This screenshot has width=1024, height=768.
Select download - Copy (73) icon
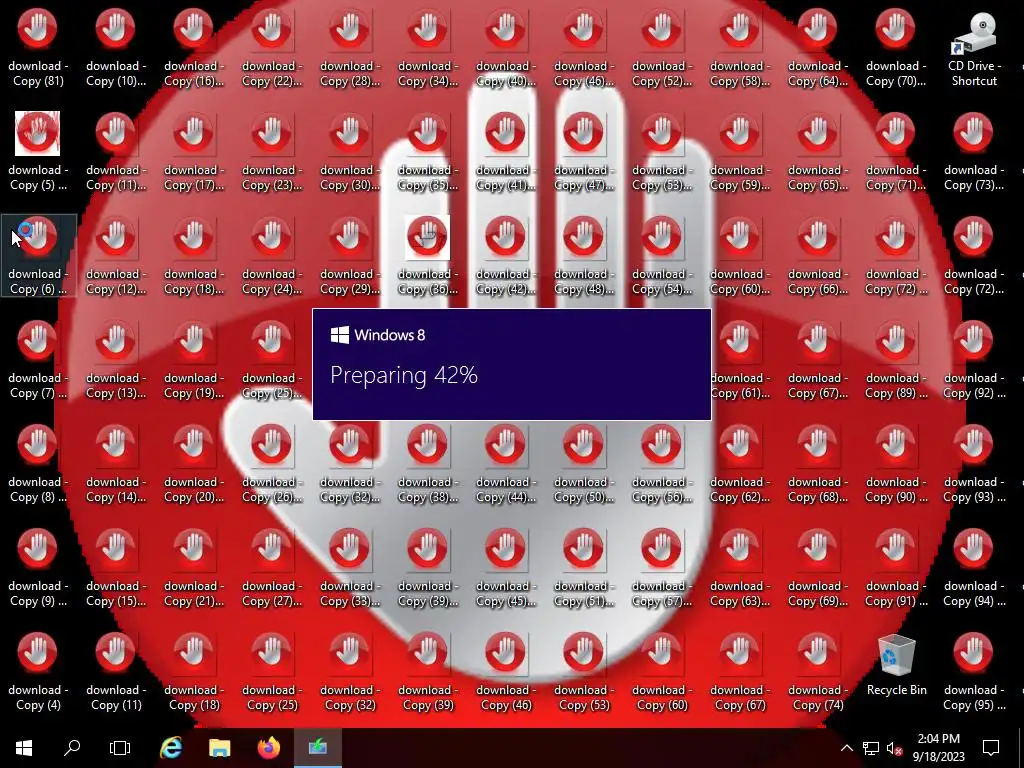click(x=974, y=153)
